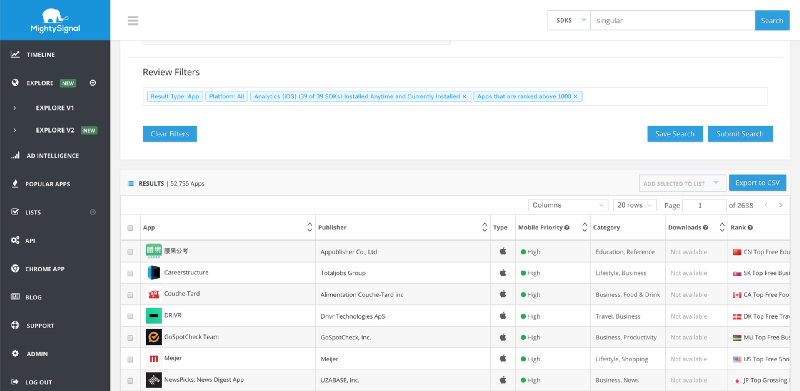
Task: Go to the previous results page arrow
Action: pyautogui.click(x=765, y=205)
